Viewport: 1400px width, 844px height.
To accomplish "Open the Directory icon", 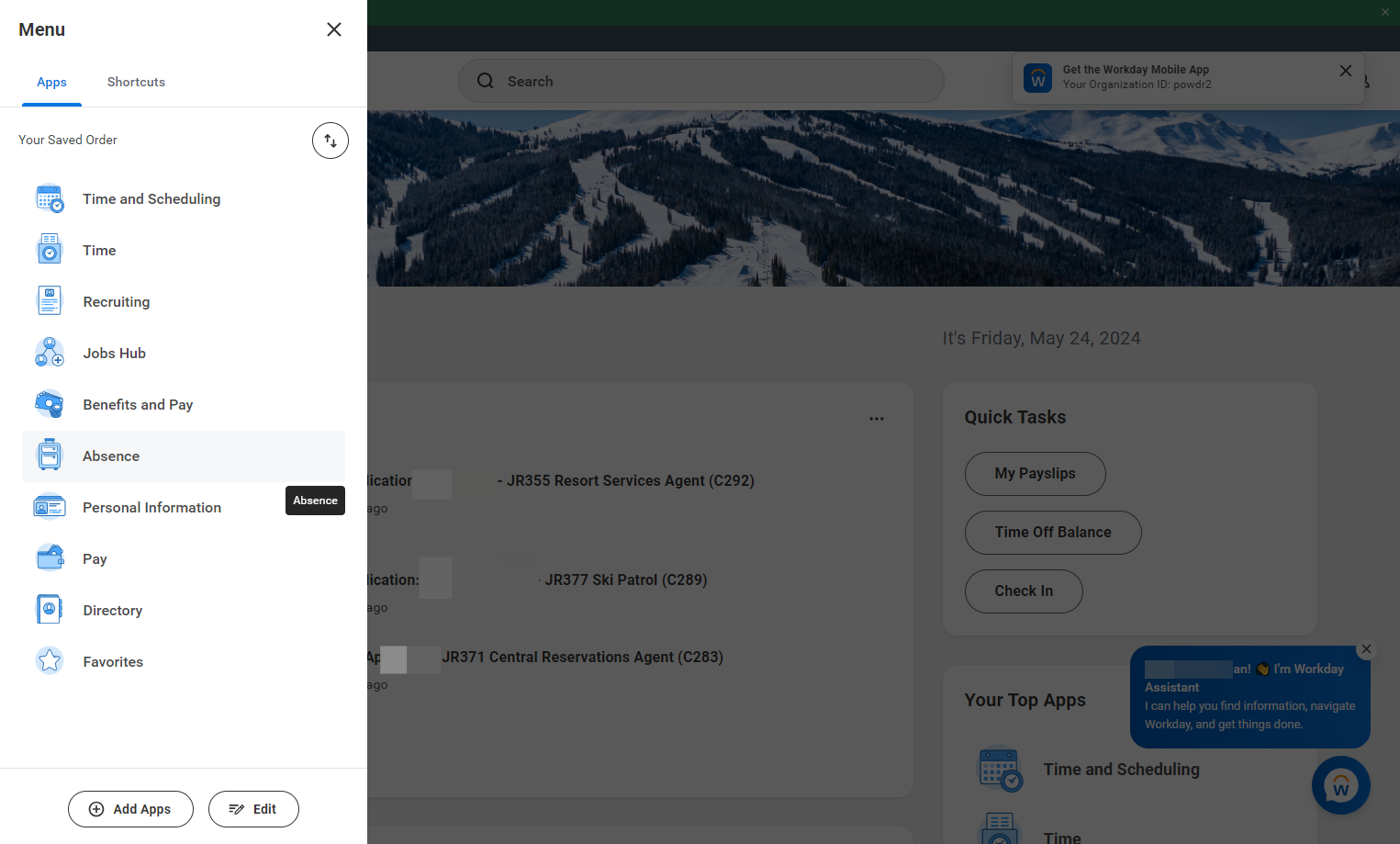I will (x=50, y=610).
